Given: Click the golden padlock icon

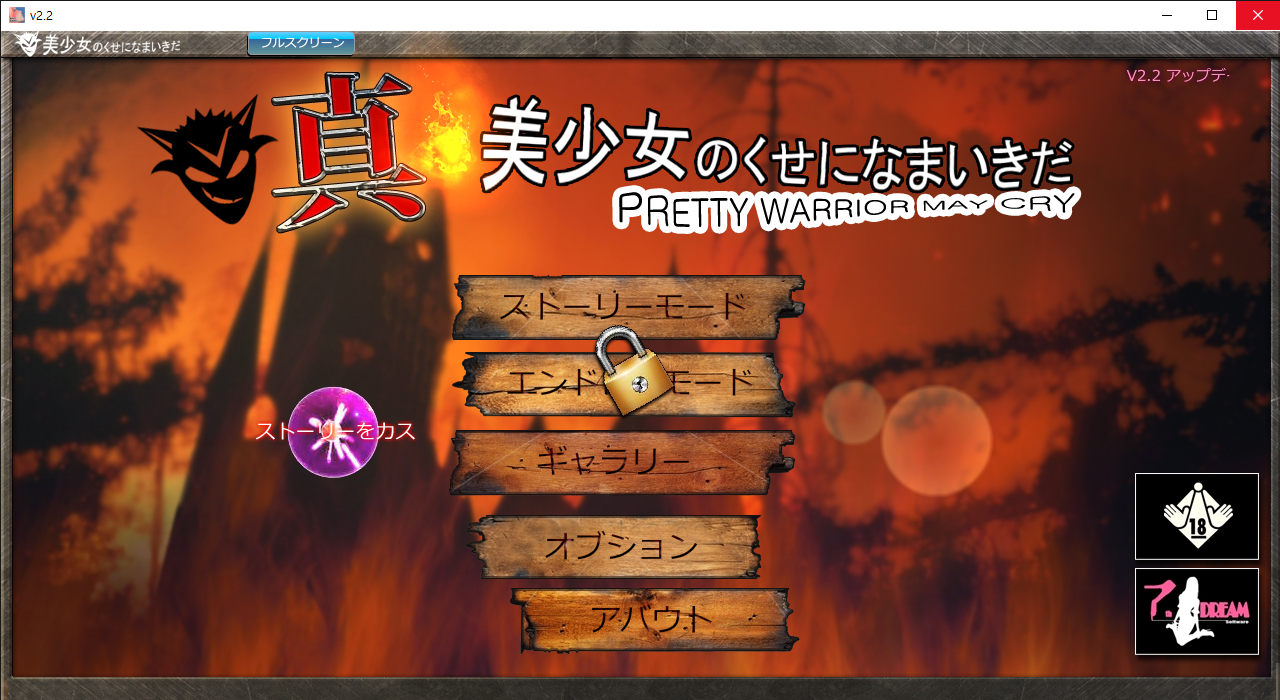Looking at the screenshot, I should (x=633, y=369).
